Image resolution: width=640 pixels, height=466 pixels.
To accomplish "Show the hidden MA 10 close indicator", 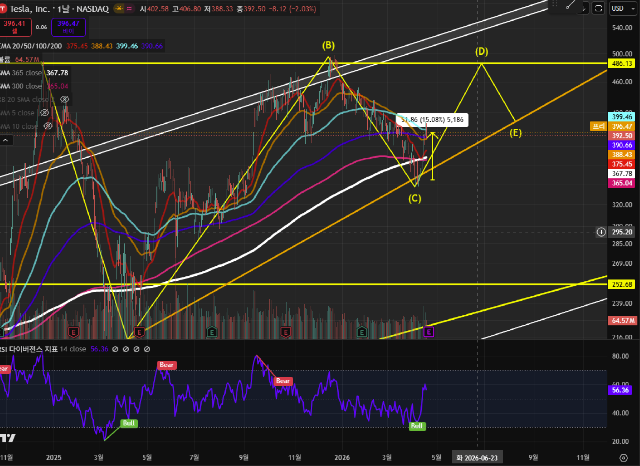I will click(x=47, y=126).
